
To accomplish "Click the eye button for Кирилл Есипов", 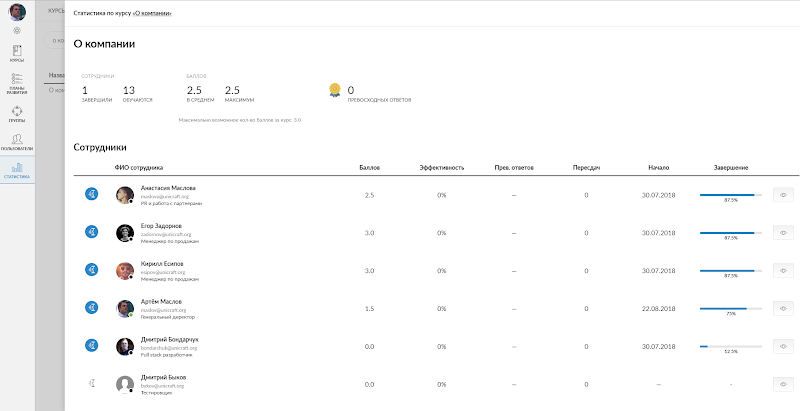I will 783,270.
